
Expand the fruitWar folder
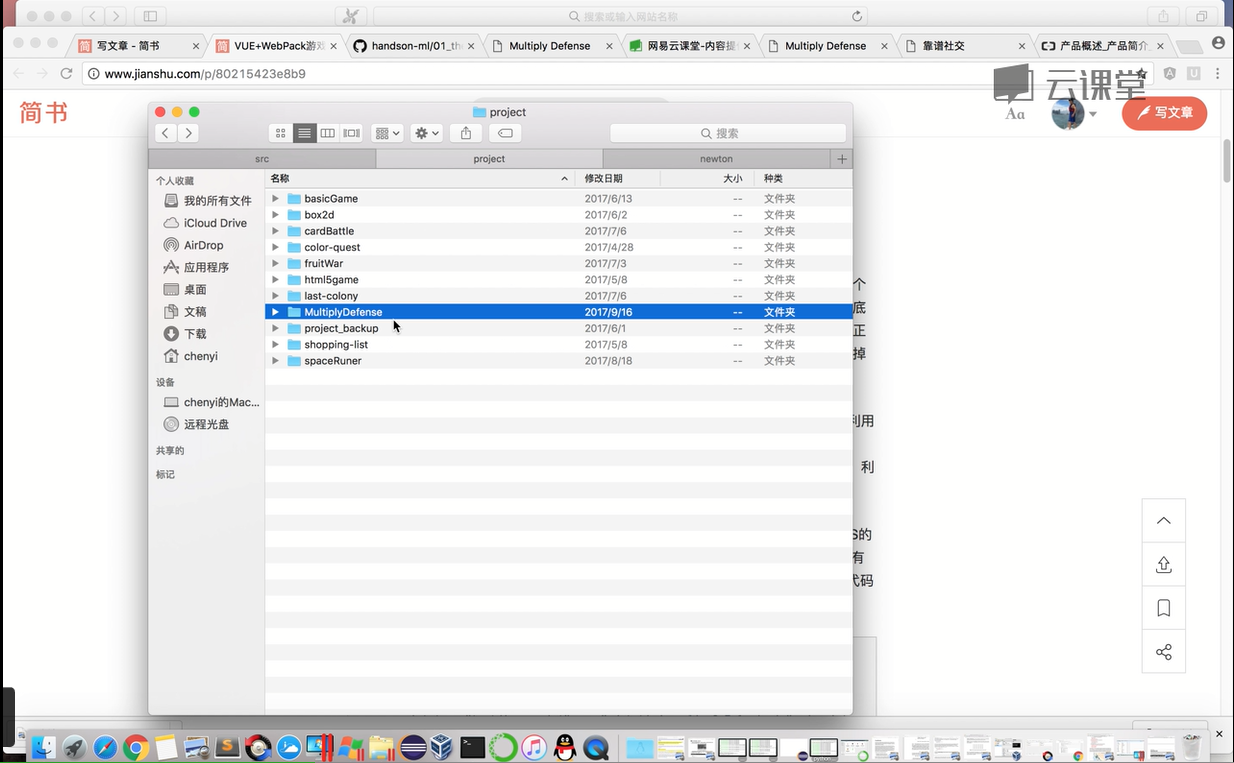275,264
